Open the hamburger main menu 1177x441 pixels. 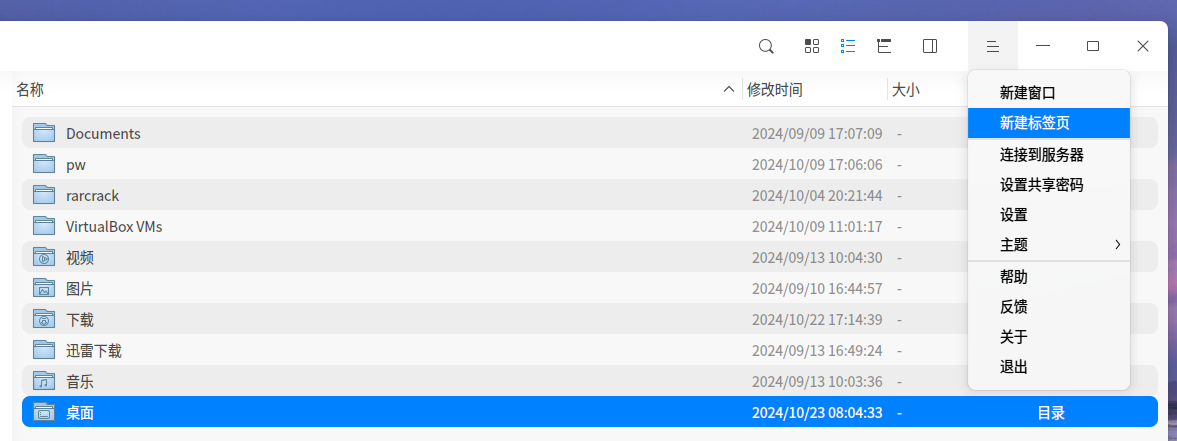992,46
